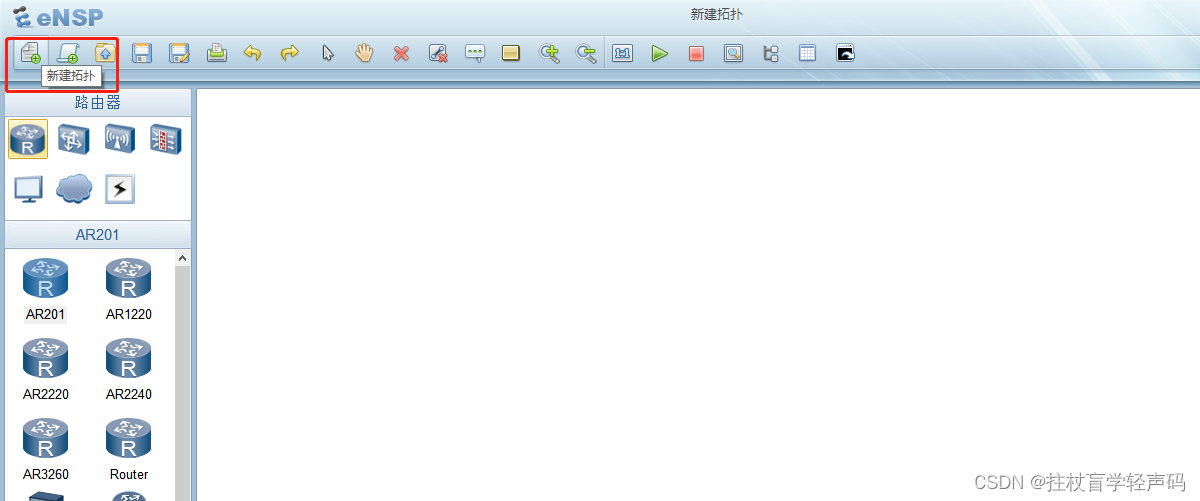This screenshot has width=1200, height=501.
Task: Select the WLAN device category icon
Action: (x=120, y=139)
